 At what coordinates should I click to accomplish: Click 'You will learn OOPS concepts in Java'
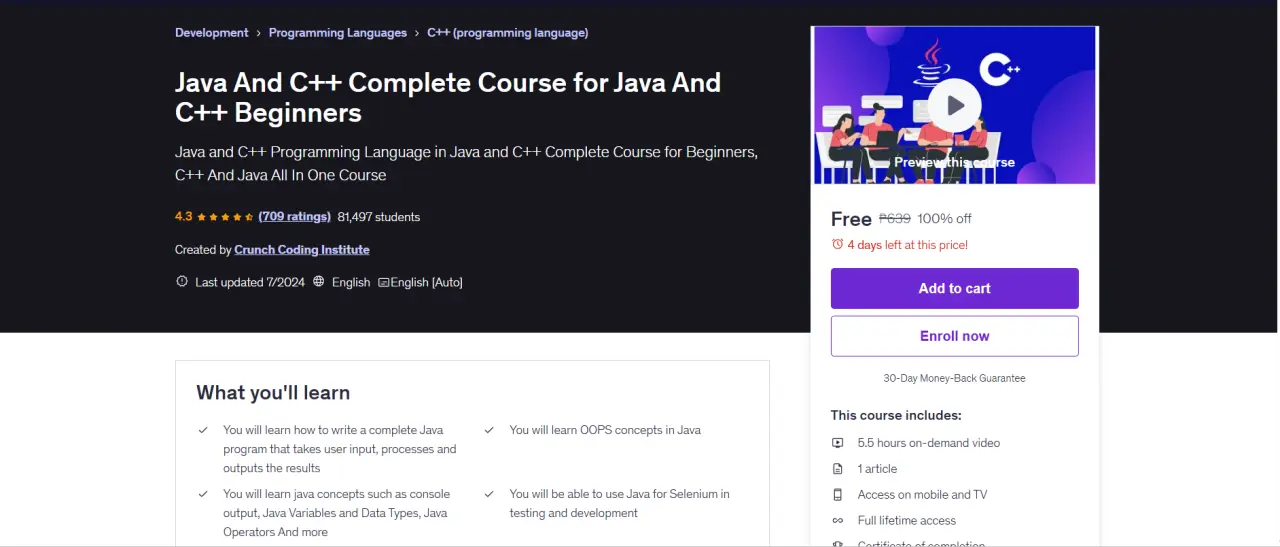pos(605,430)
